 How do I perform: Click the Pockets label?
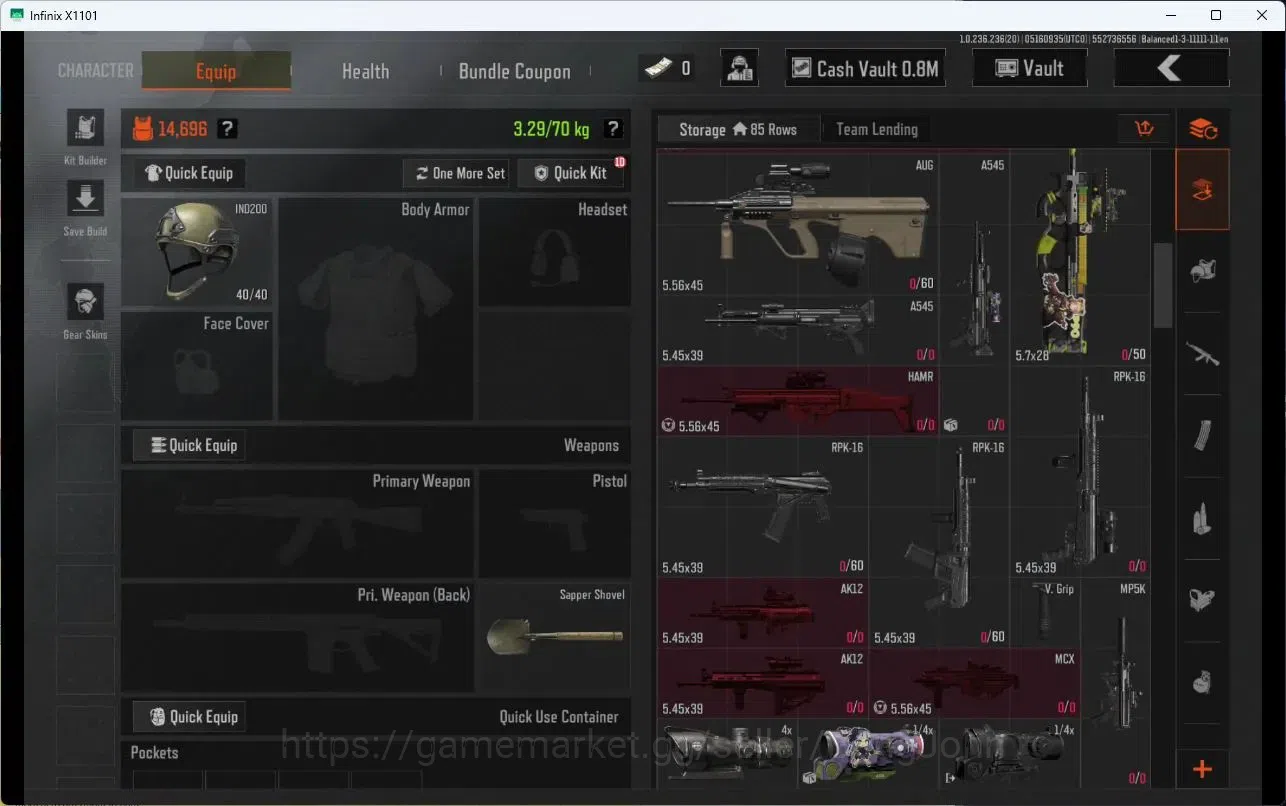[x=155, y=752]
